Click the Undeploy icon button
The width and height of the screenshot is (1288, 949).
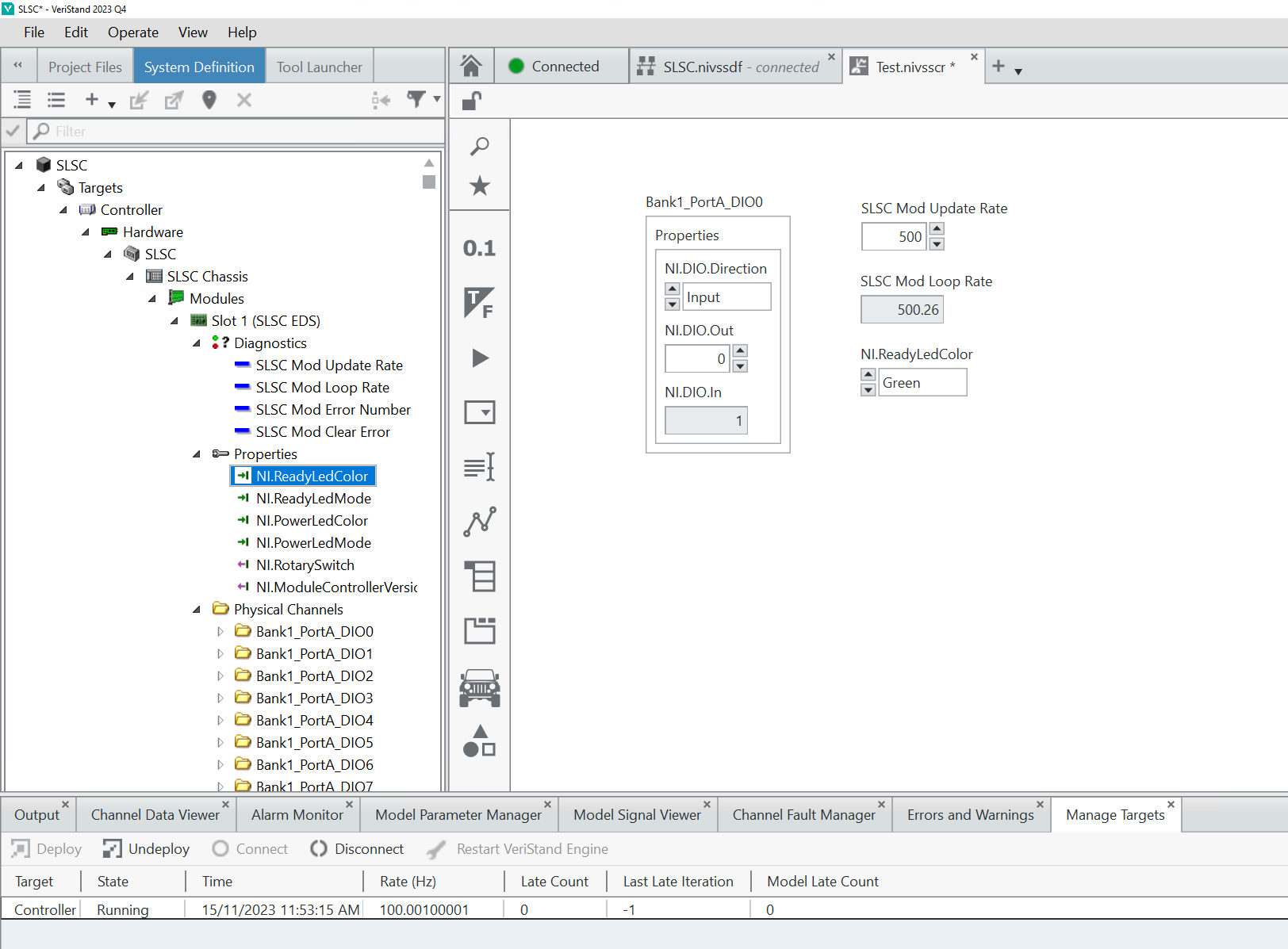(x=147, y=849)
